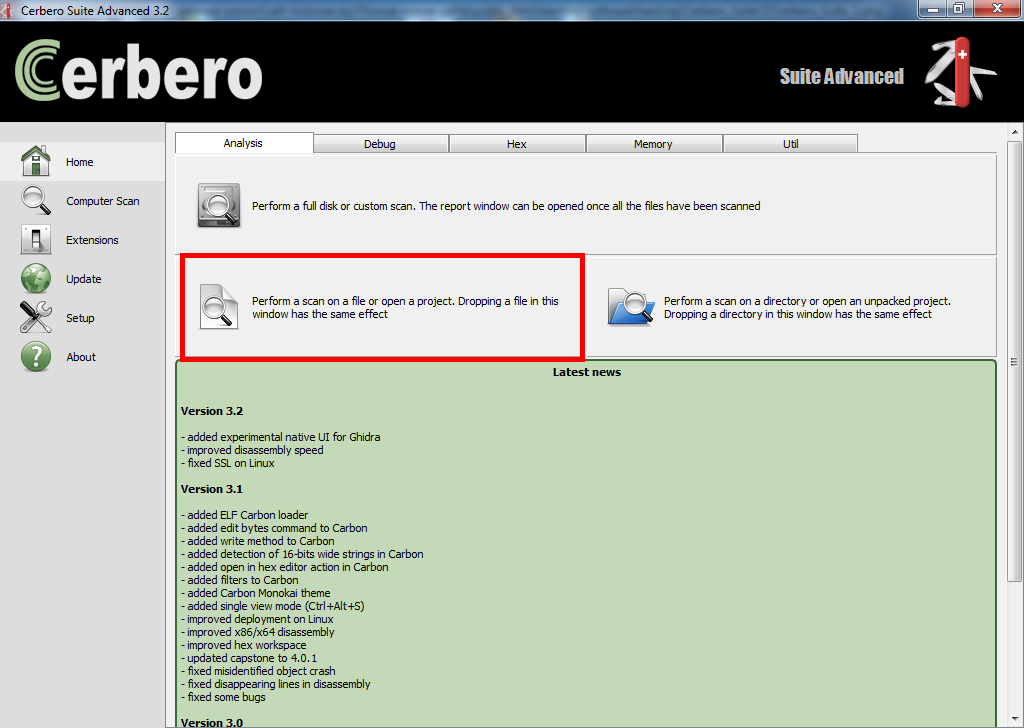Image resolution: width=1024 pixels, height=728 pixels.
Task: Open Computer Scan via magnifier icon
Action: pos(36,200)
